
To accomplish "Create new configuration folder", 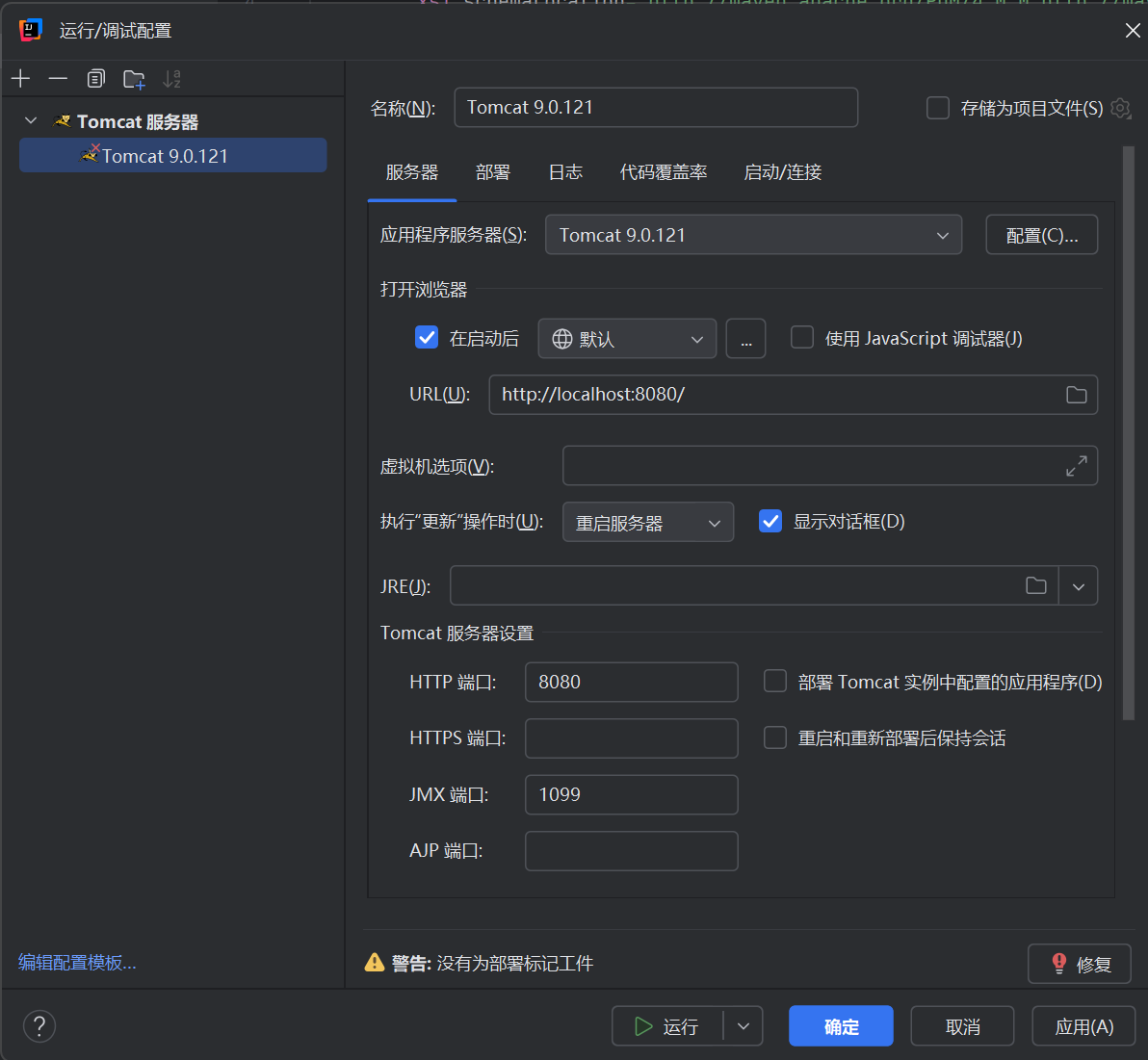I will pyautogui.click(x=134, y=78).
